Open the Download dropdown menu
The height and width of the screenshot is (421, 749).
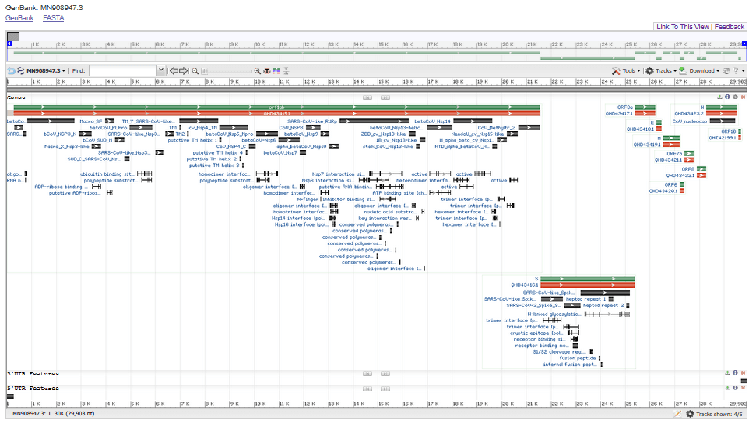pyautogui.click(x=699, y=71)
